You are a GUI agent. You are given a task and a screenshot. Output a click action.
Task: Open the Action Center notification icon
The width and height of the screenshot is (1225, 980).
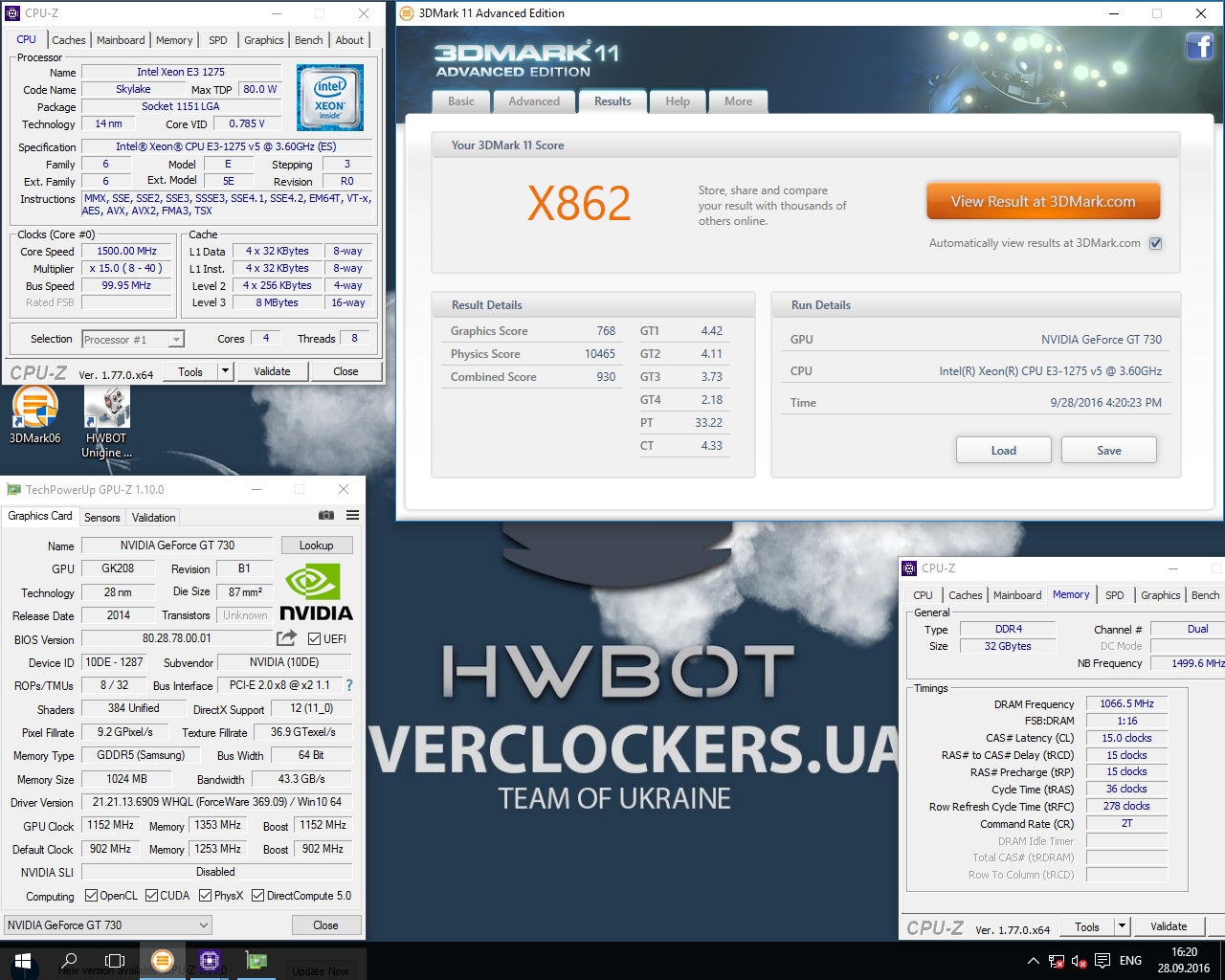point(1102,961)
